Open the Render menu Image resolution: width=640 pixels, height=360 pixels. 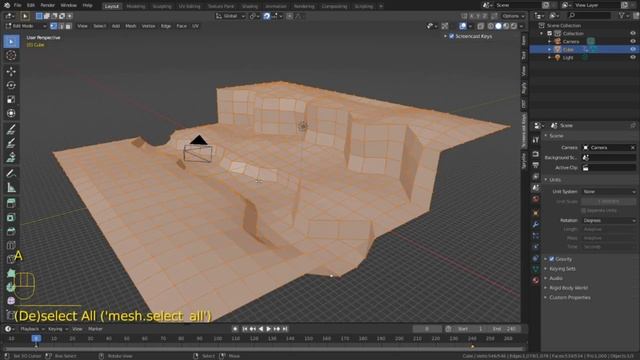[47, 5]
